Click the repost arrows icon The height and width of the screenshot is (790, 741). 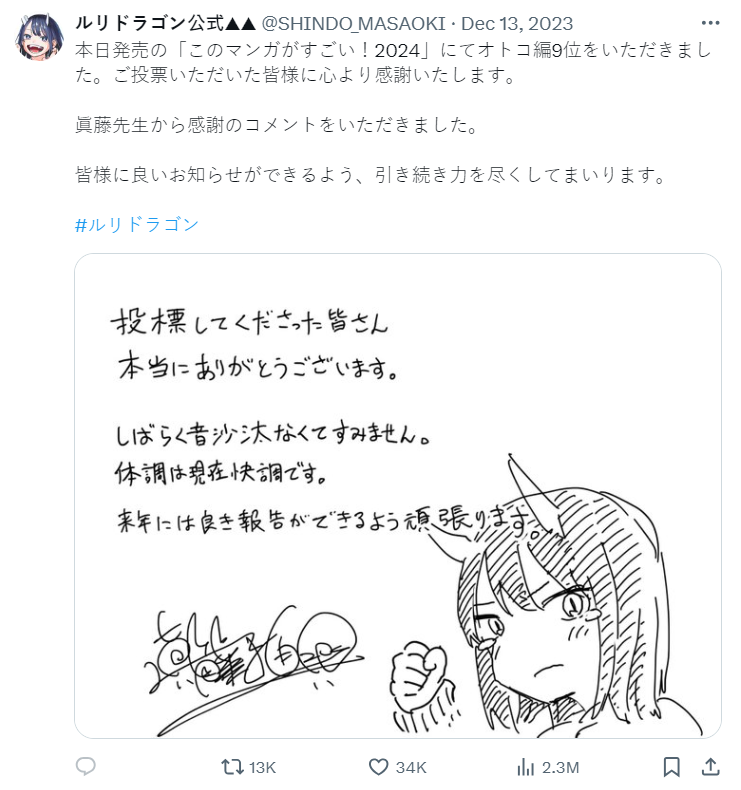click(x=232, y=767)
